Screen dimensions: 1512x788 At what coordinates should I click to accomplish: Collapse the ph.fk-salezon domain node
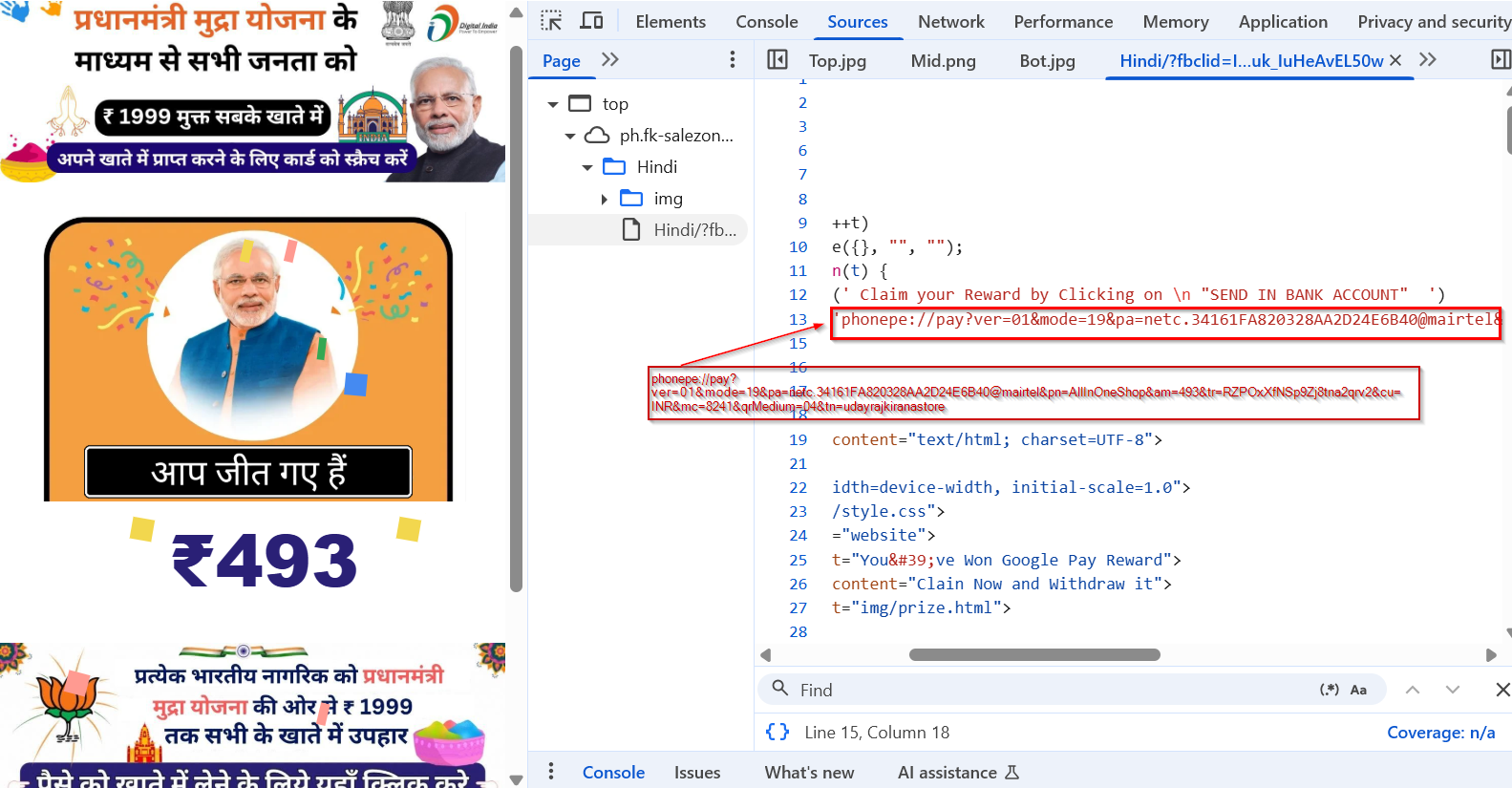[570, 136]
